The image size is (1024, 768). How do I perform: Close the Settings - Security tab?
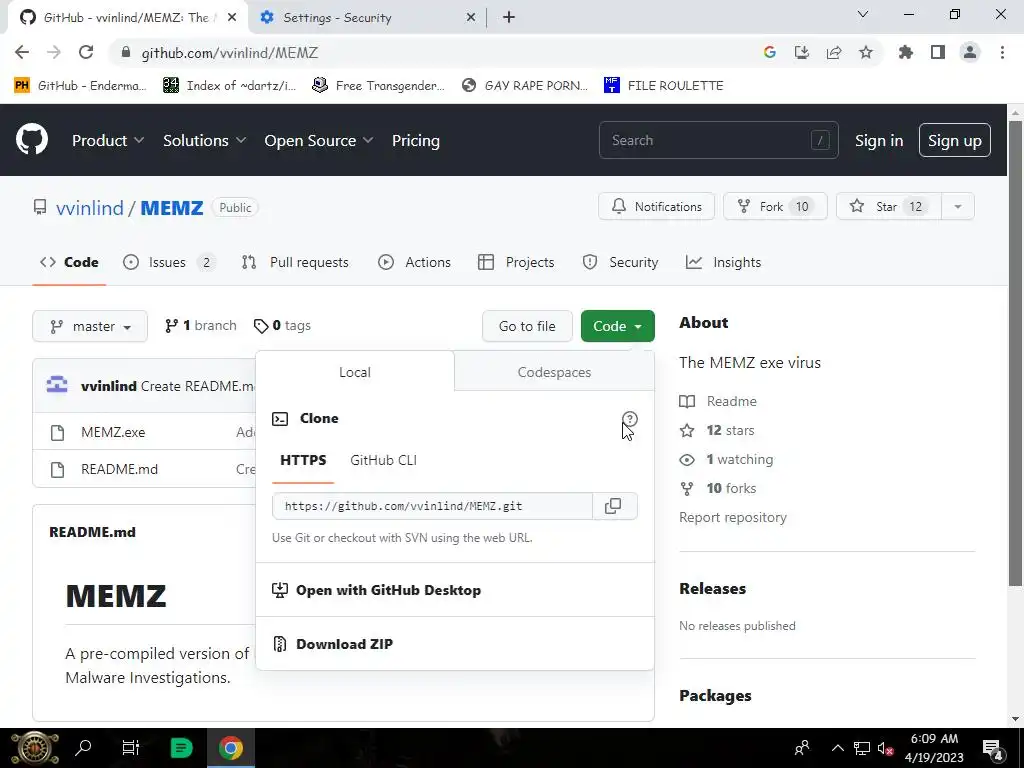coord(471,18)
